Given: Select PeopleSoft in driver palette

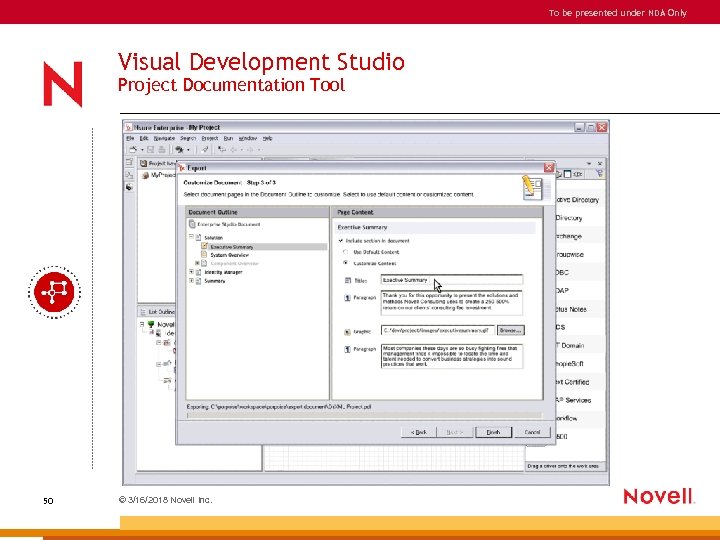Looking at the screenshot, I should 569,364.
